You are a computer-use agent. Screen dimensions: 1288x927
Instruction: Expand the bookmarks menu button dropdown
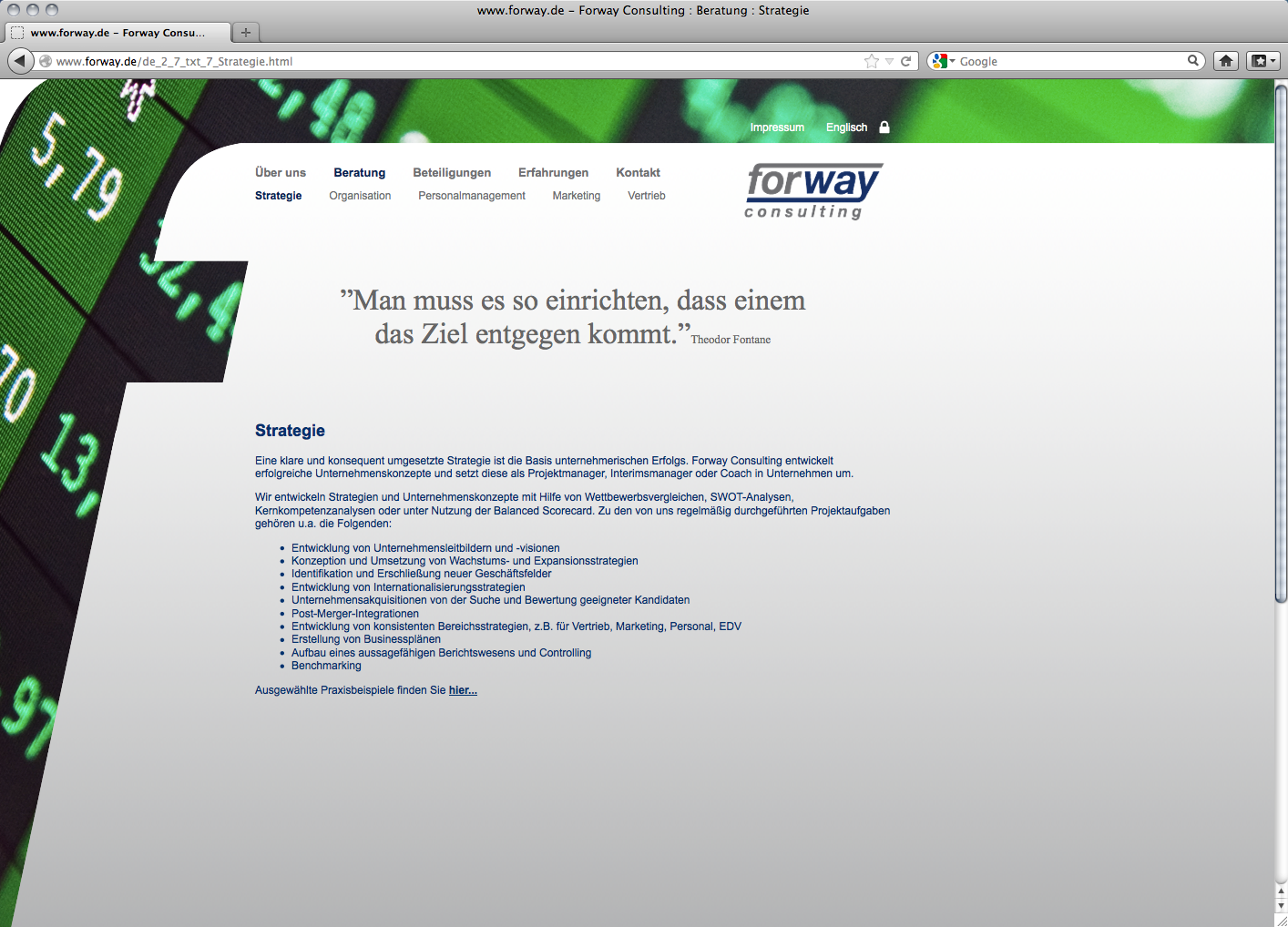(1263, 61)
